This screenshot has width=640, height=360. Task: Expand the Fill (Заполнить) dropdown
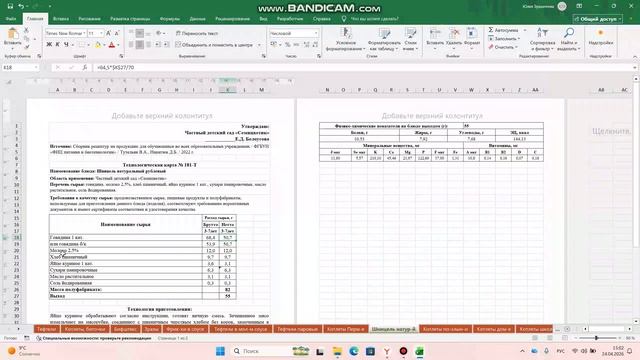[x=519, y=39]
